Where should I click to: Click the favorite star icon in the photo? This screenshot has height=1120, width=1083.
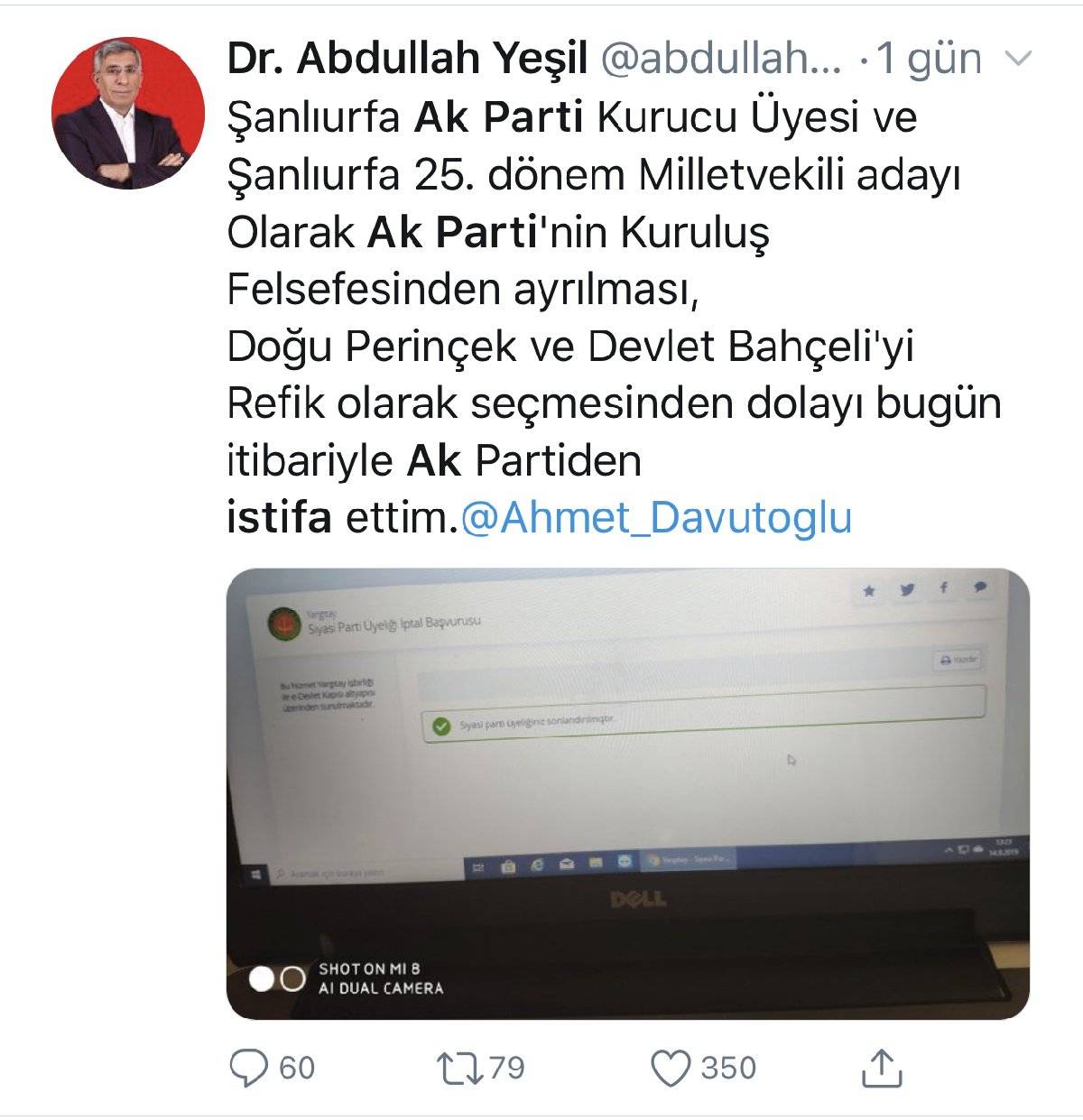pyautogui.click(x=869, y=591)
